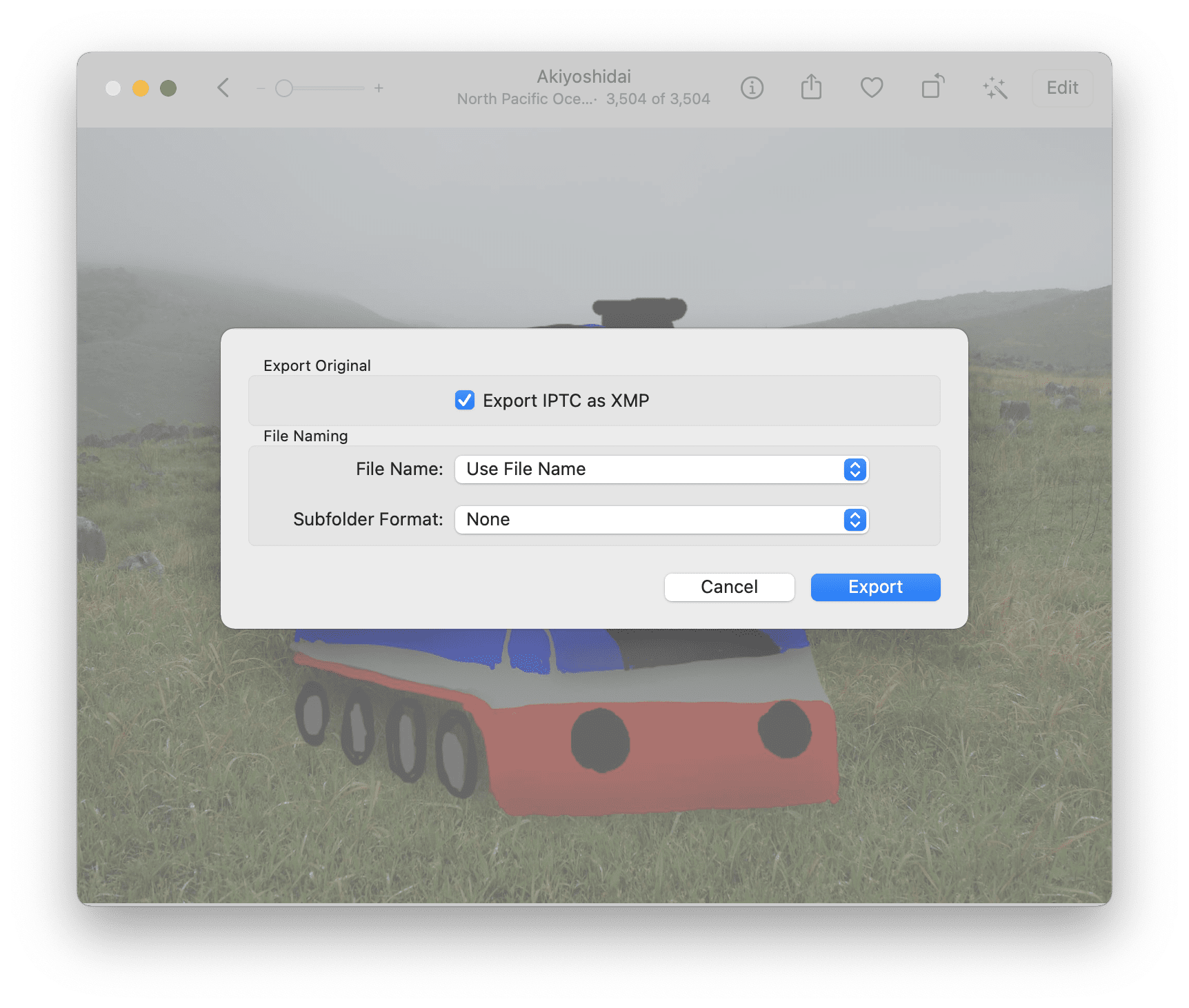1189x1008 pixels.
Task: Go back using the back arrow
Action: pos(222,88)
